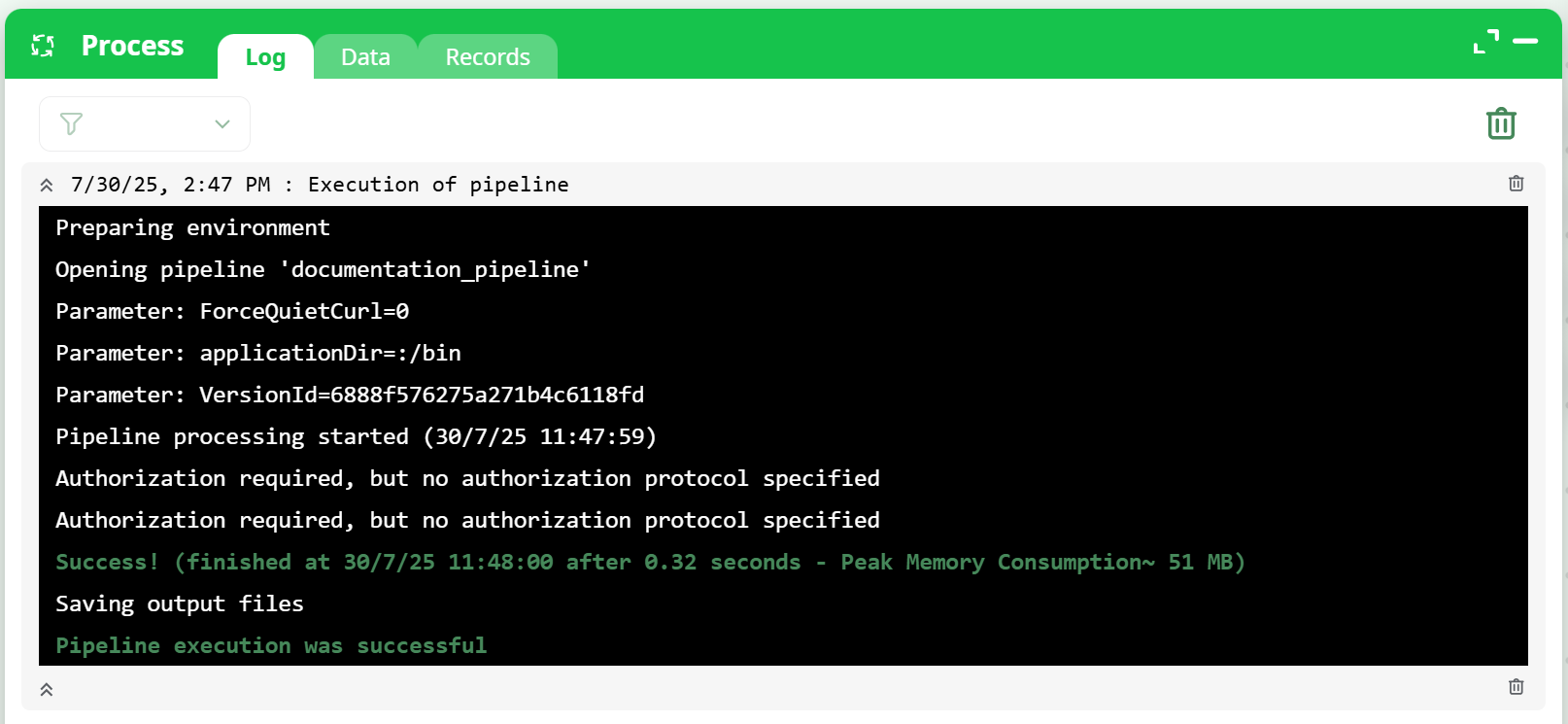This screenshot has width=1568, height=724.
Task: Open the Data tab
Action: 365,57
